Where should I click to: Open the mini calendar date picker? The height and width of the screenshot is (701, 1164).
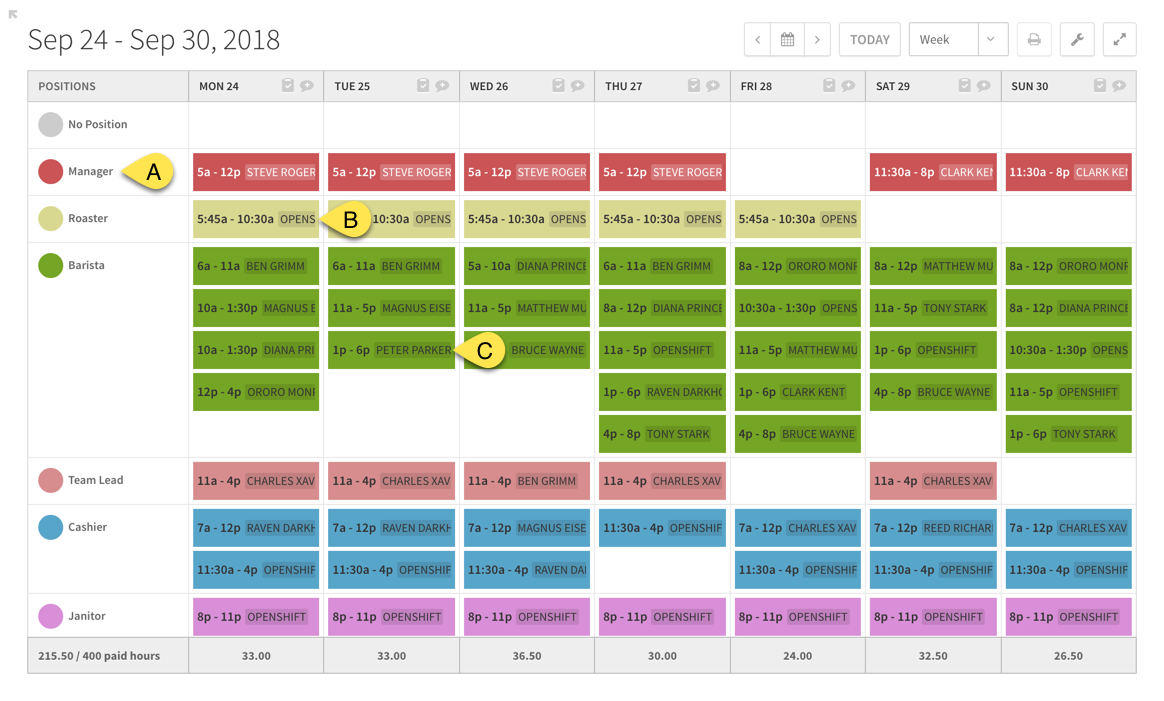tap(788, 39)
